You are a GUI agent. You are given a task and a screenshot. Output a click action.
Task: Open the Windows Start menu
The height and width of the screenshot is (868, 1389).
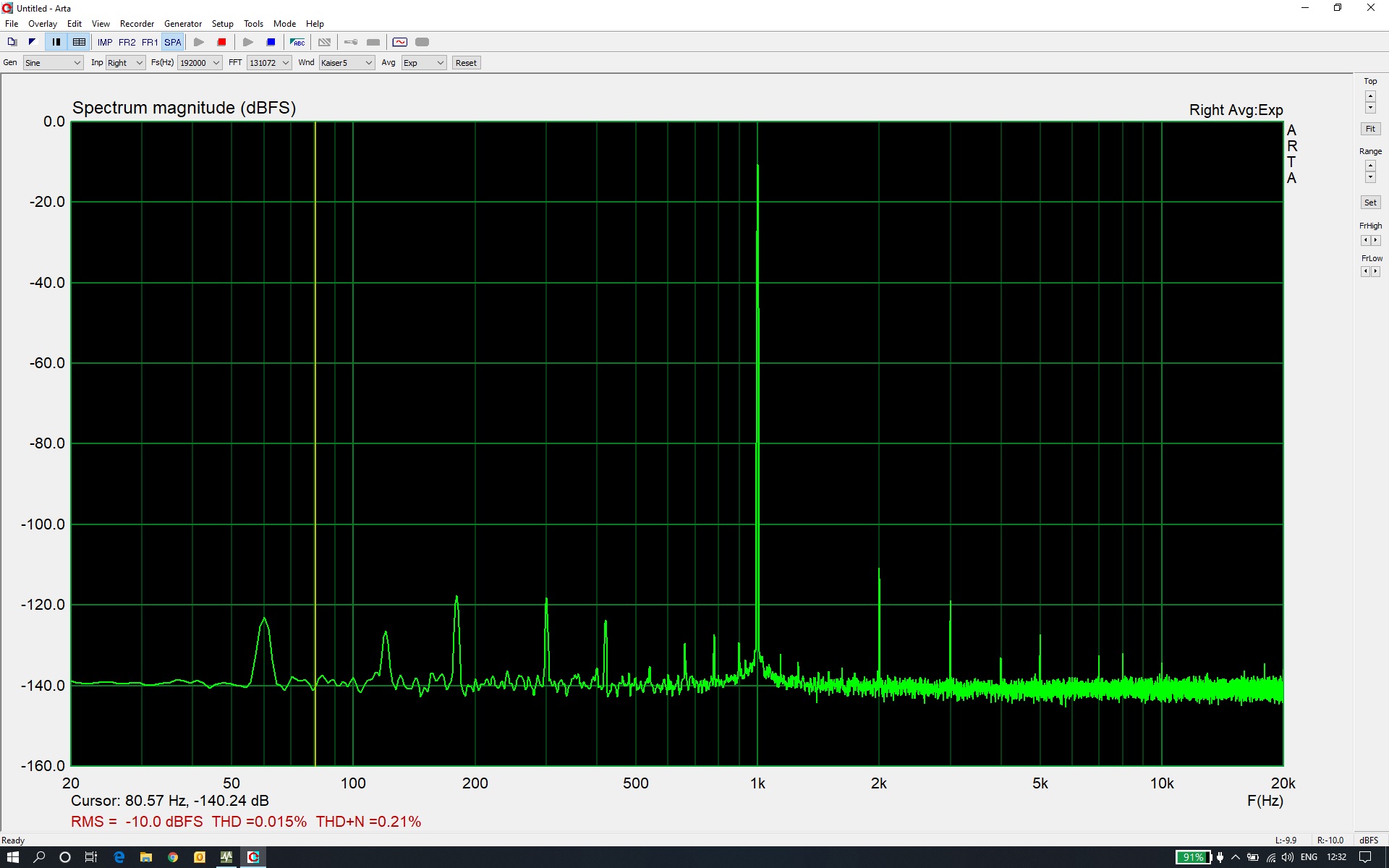13,857
